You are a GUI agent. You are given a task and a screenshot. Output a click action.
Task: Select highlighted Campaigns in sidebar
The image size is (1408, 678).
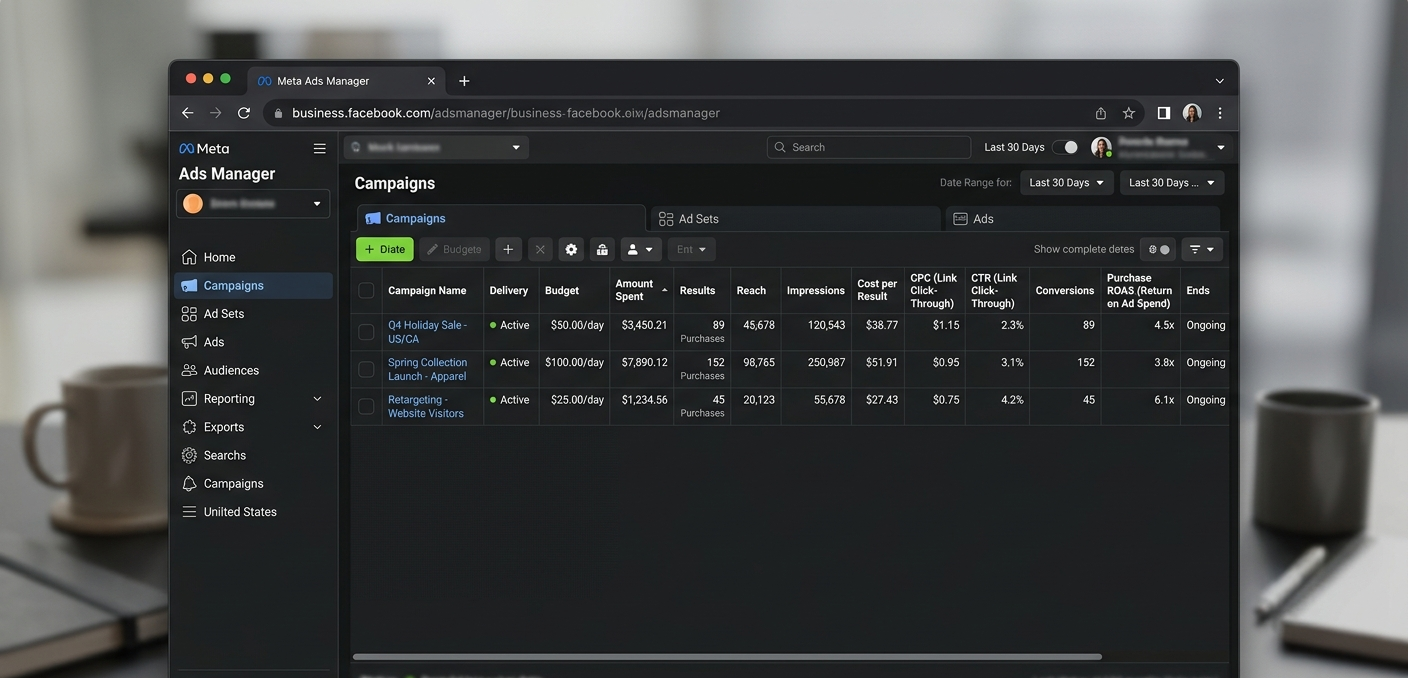253,285
